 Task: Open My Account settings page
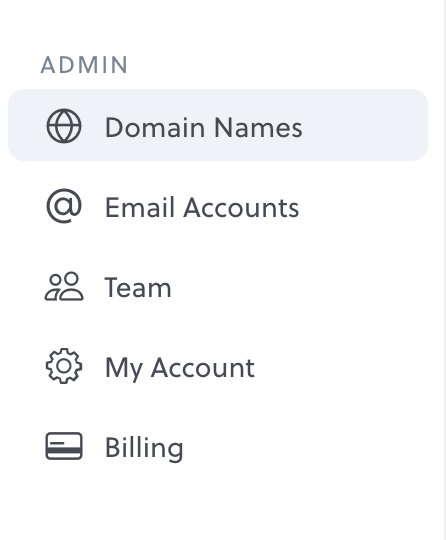tap(218, 366)
